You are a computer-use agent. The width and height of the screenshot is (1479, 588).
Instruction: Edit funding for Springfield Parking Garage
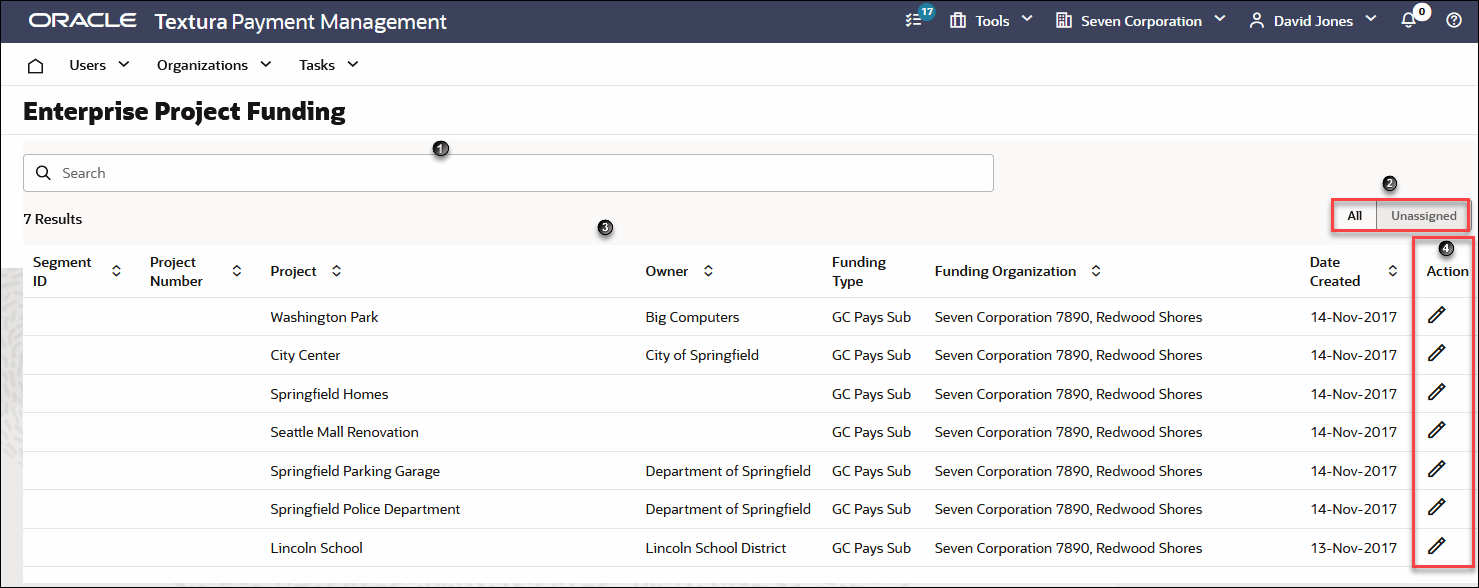1437,469
